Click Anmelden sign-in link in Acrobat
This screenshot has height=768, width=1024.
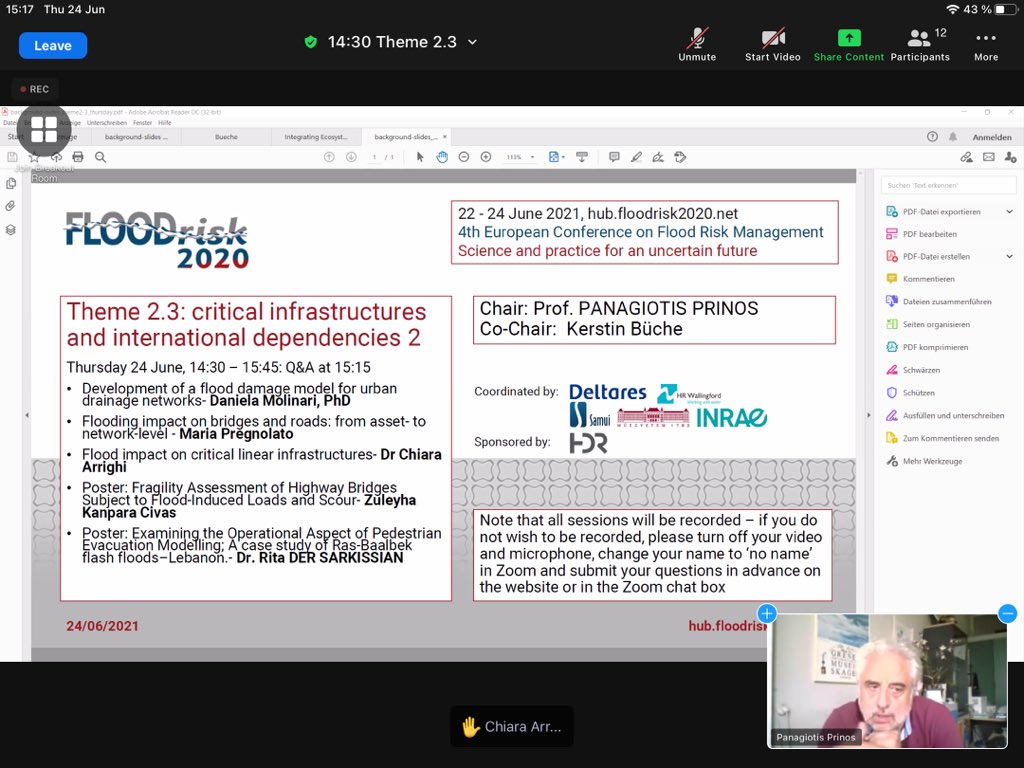[x=991, y=137]
